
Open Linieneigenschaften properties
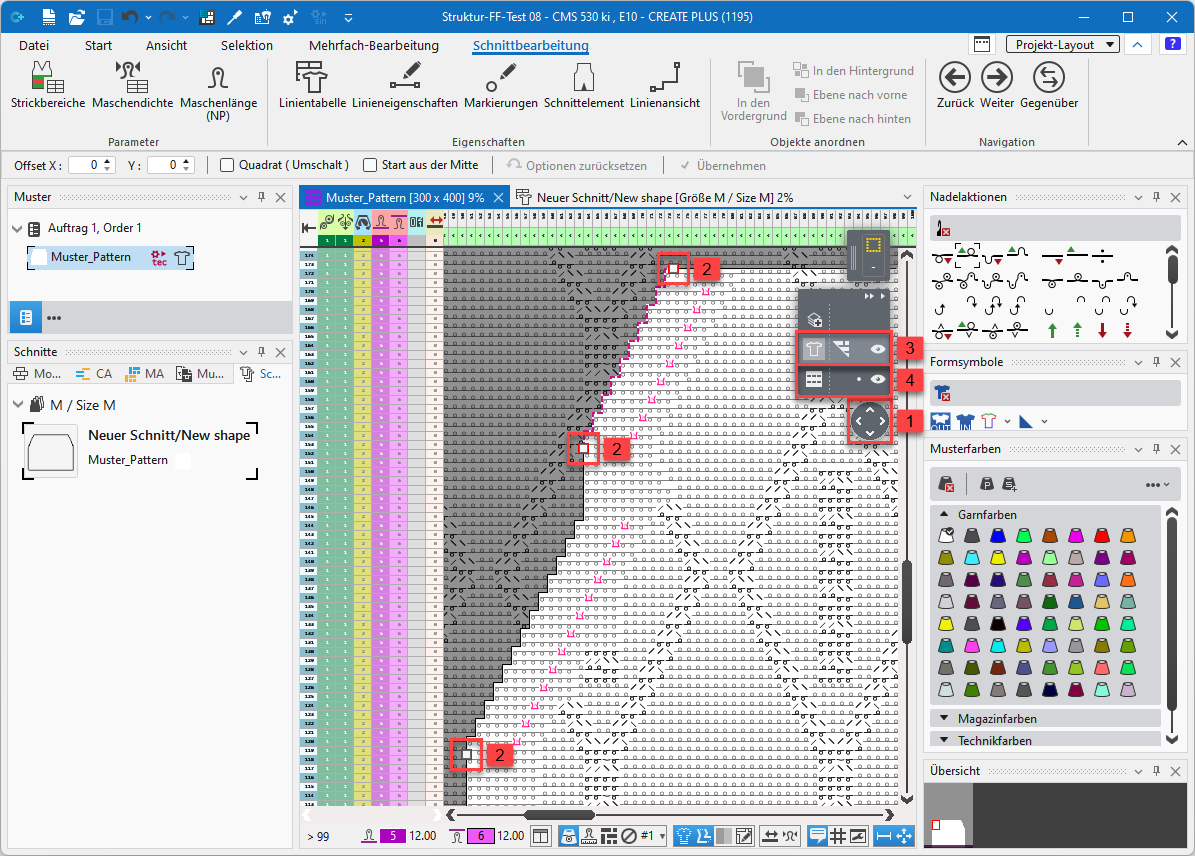[404, 79]
